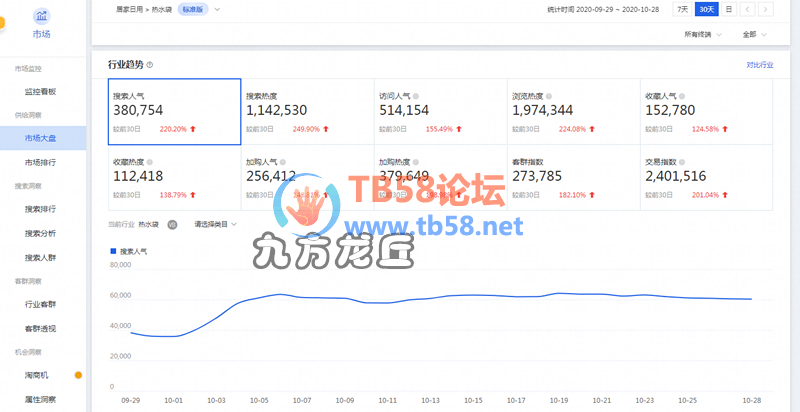
Task: Select the 搜索人气 metric card
Action: [x=174, y=112]
